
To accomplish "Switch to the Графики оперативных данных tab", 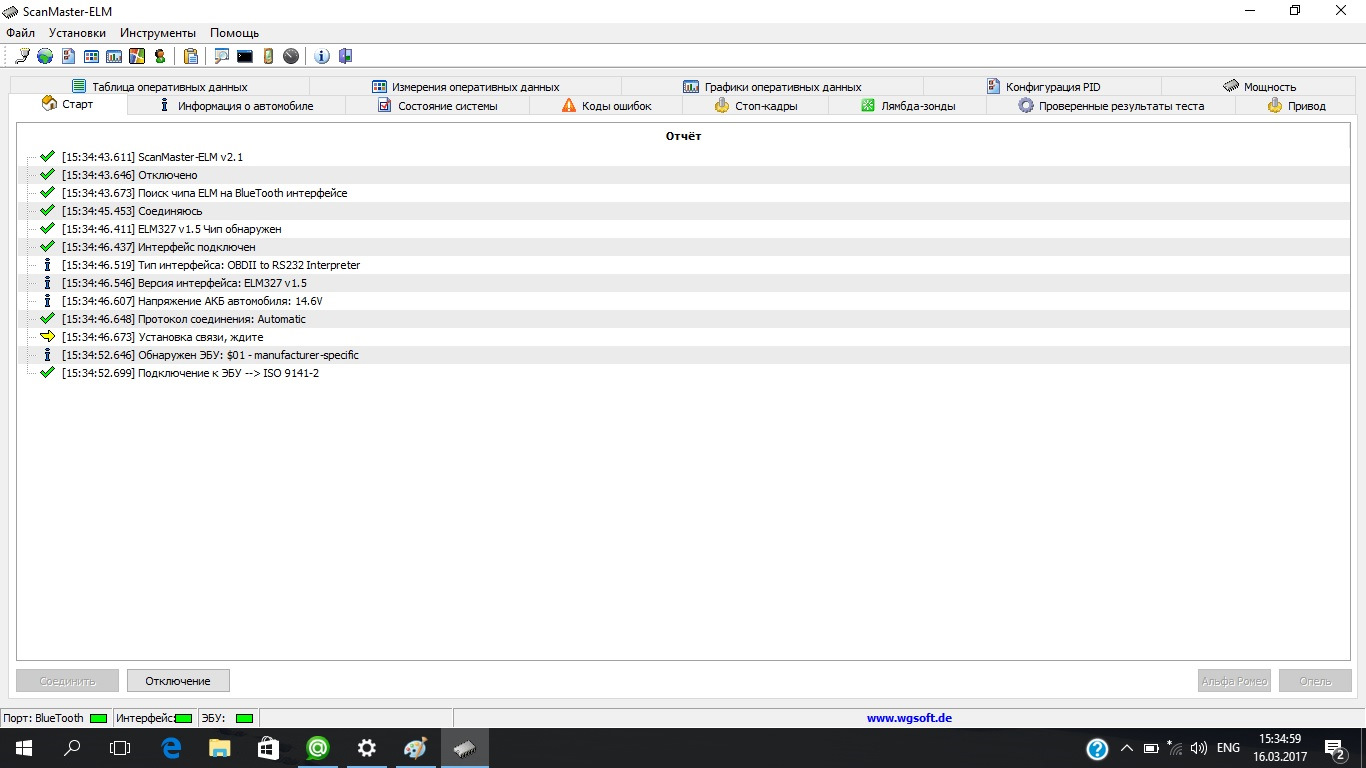I will coord(772,87).
